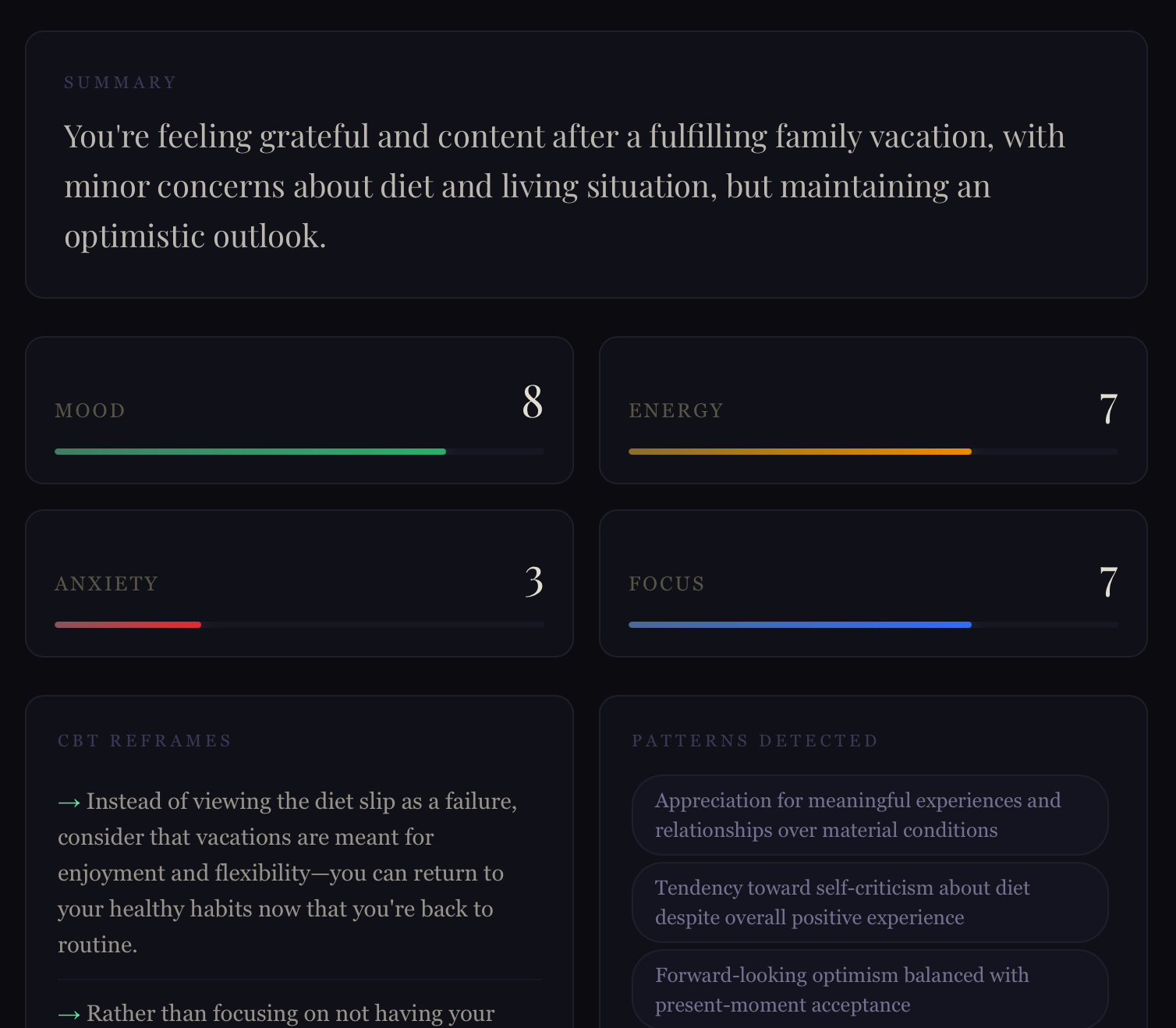
Task: Click the CBT Reframes heading
Action: [144, 741]
